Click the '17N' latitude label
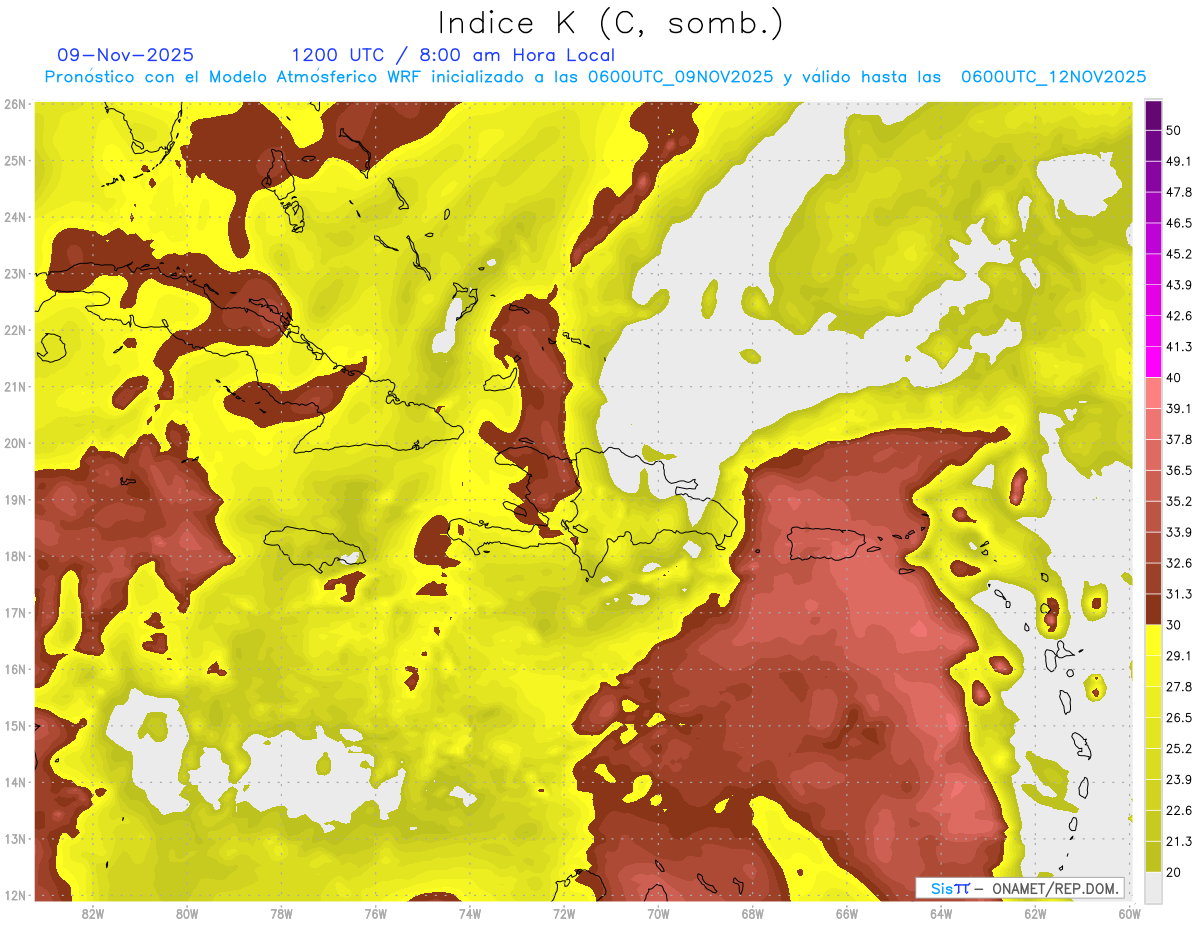The image size is (1200, 927). click(14, 613)
